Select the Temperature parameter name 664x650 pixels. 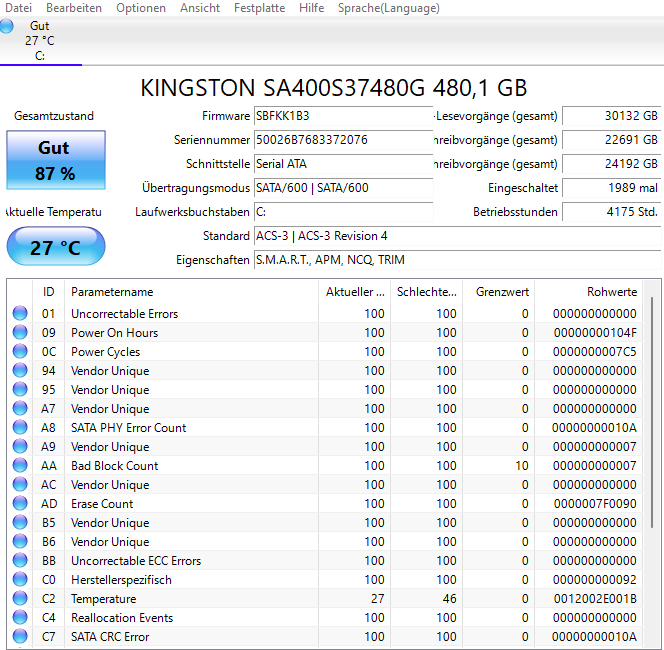pos(104,599)
